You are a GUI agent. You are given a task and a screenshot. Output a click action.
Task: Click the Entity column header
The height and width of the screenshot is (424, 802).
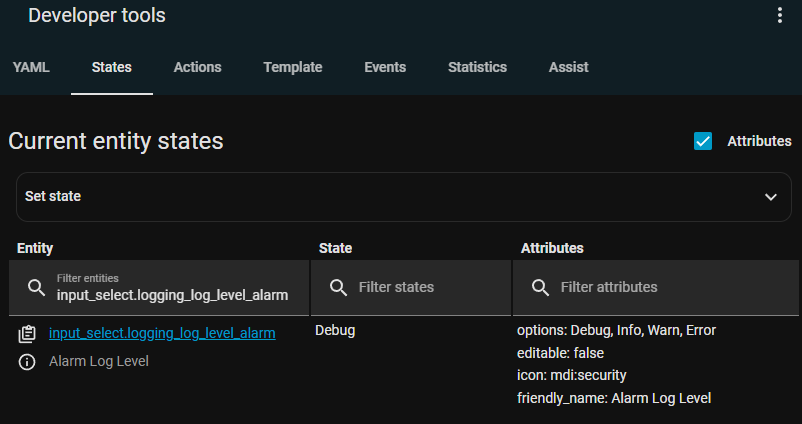35,247
